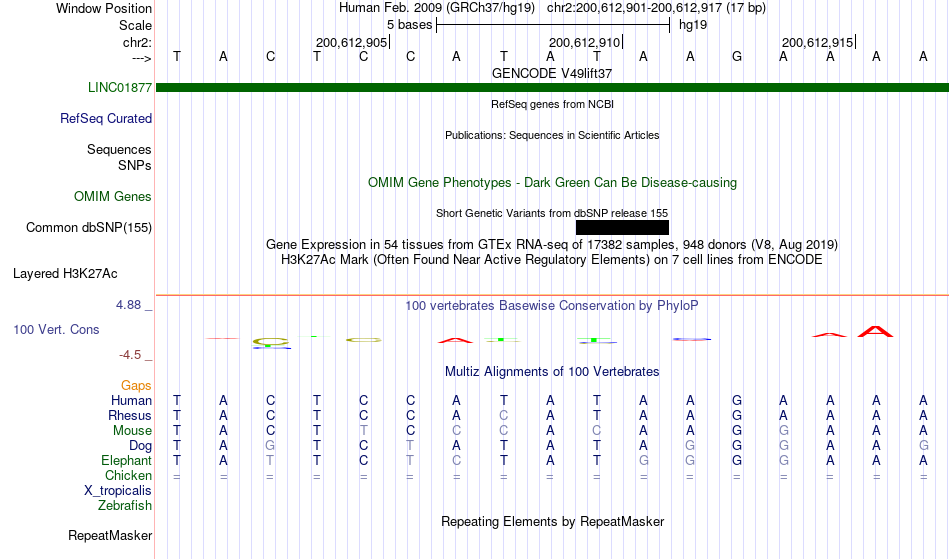The image size is (950, 559).
Task: Click GENCODE V49lift37 track title
Action: (552, 74)
